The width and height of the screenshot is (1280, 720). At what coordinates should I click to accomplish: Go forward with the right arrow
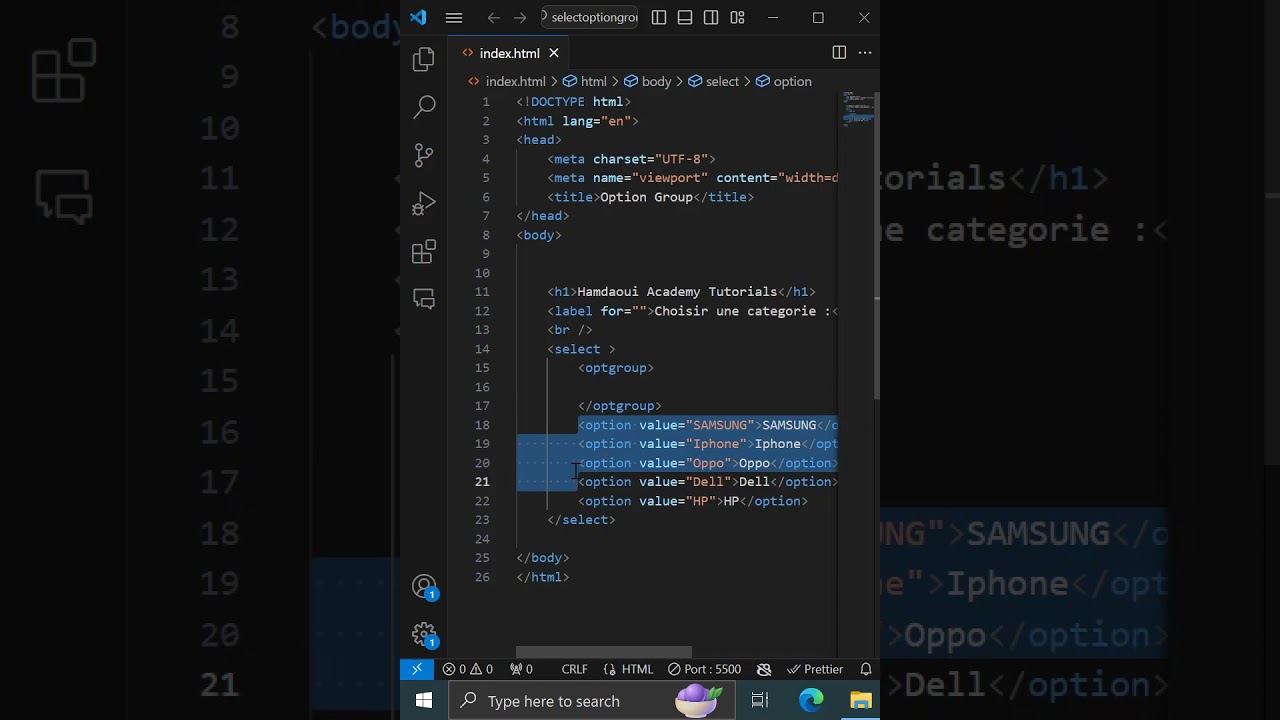point(520,17)
